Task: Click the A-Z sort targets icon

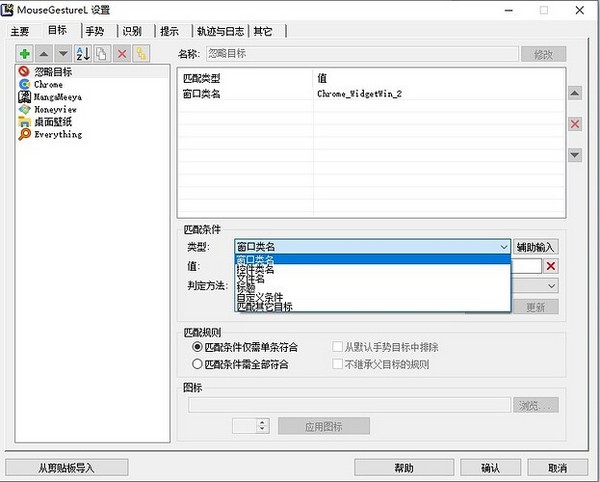Action: tap(83, 54)
